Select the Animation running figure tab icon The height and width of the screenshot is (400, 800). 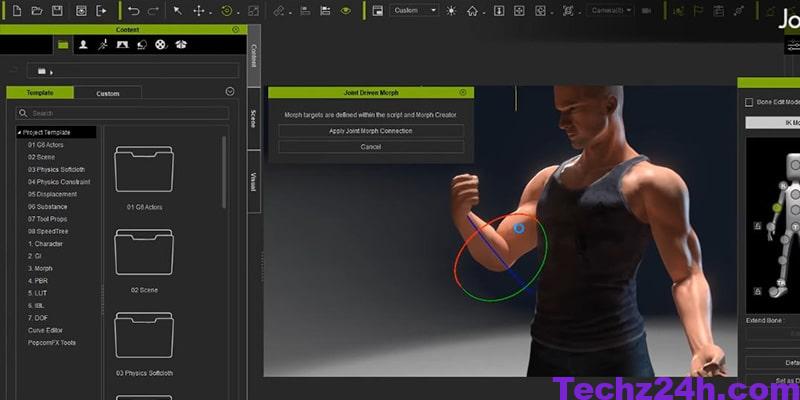coord(103,45)
